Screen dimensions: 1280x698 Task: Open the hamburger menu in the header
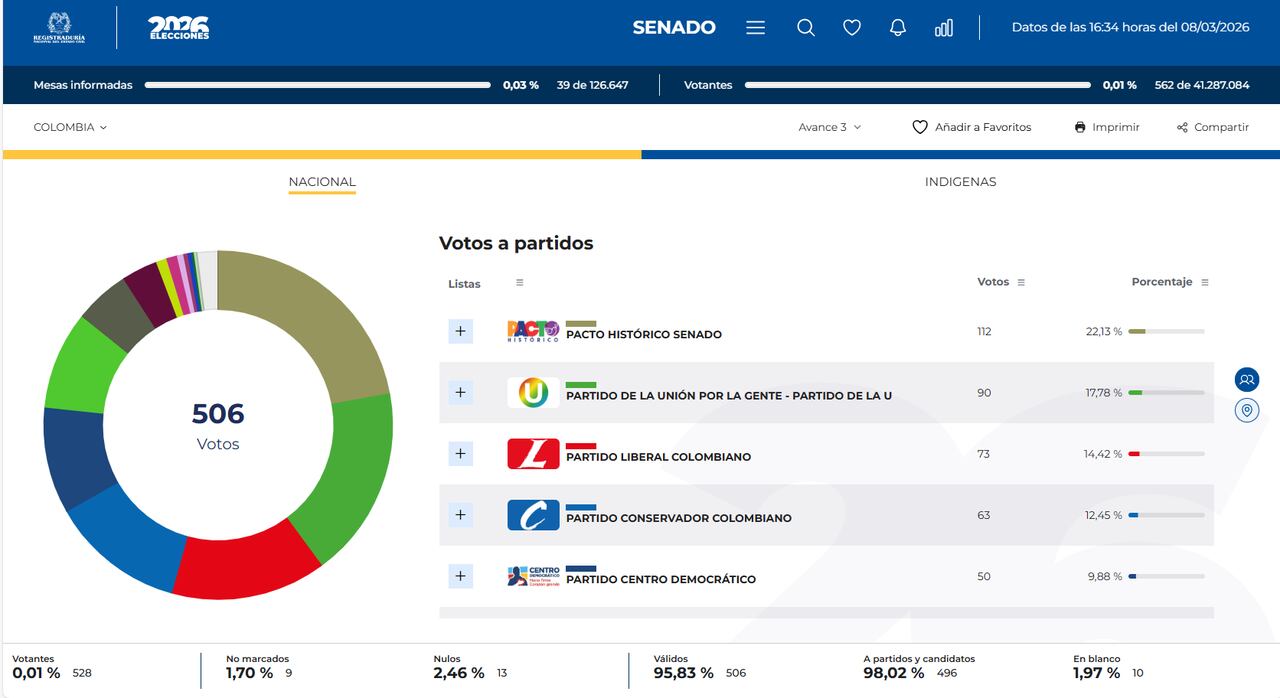[x=755, y=28]
